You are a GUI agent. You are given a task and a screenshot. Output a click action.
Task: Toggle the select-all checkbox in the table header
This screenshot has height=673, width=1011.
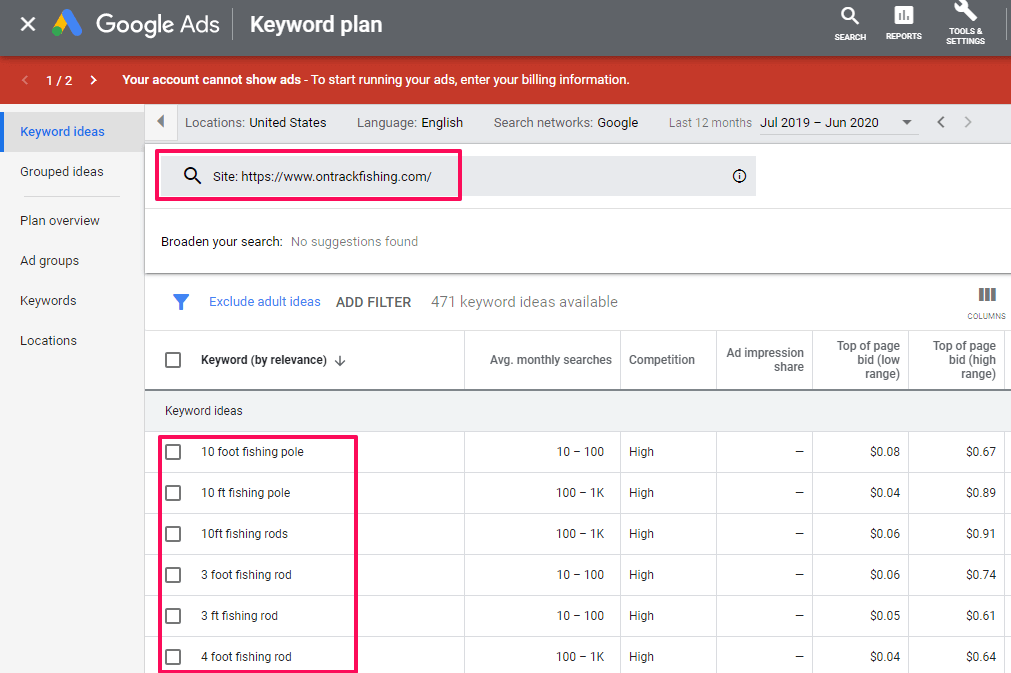[173, 360]
